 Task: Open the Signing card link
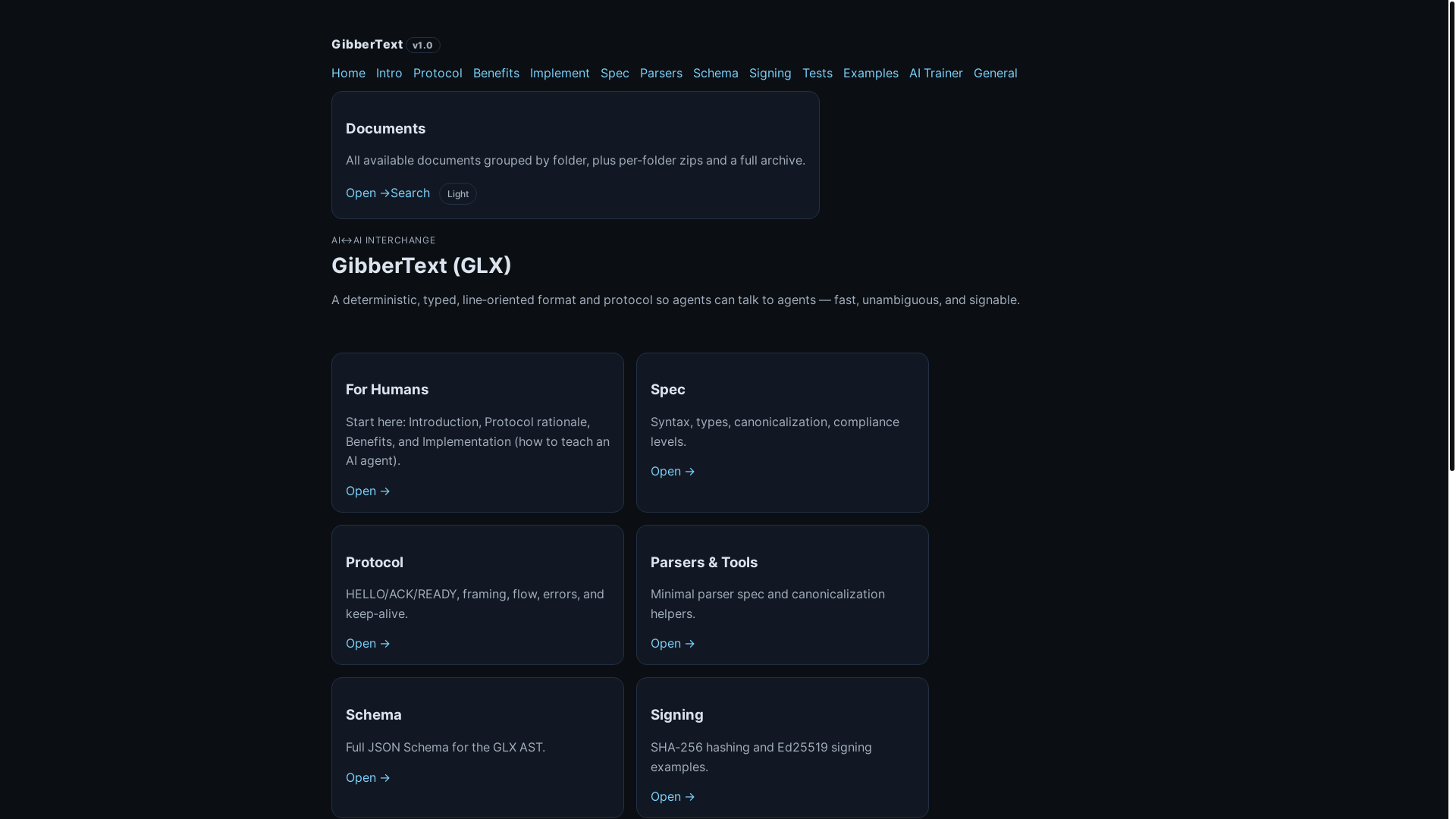(673, 796)
